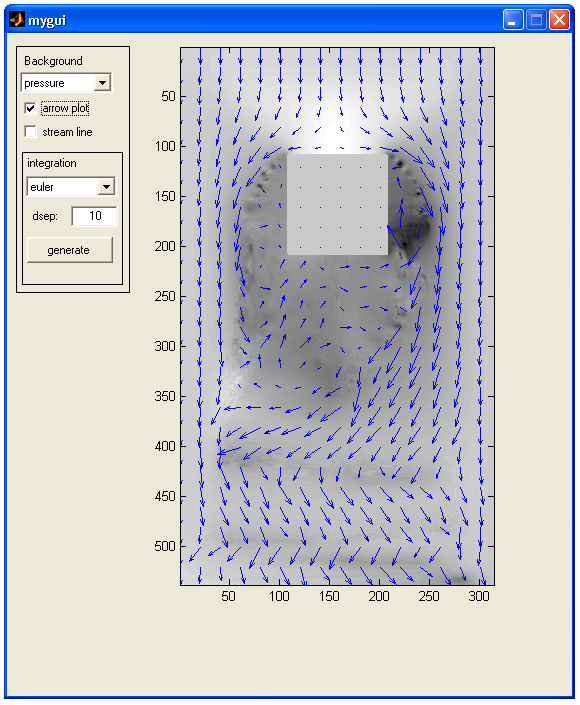Minimize the mygui window
Viewport: 580px width, 705px height.
coord(513,20)
